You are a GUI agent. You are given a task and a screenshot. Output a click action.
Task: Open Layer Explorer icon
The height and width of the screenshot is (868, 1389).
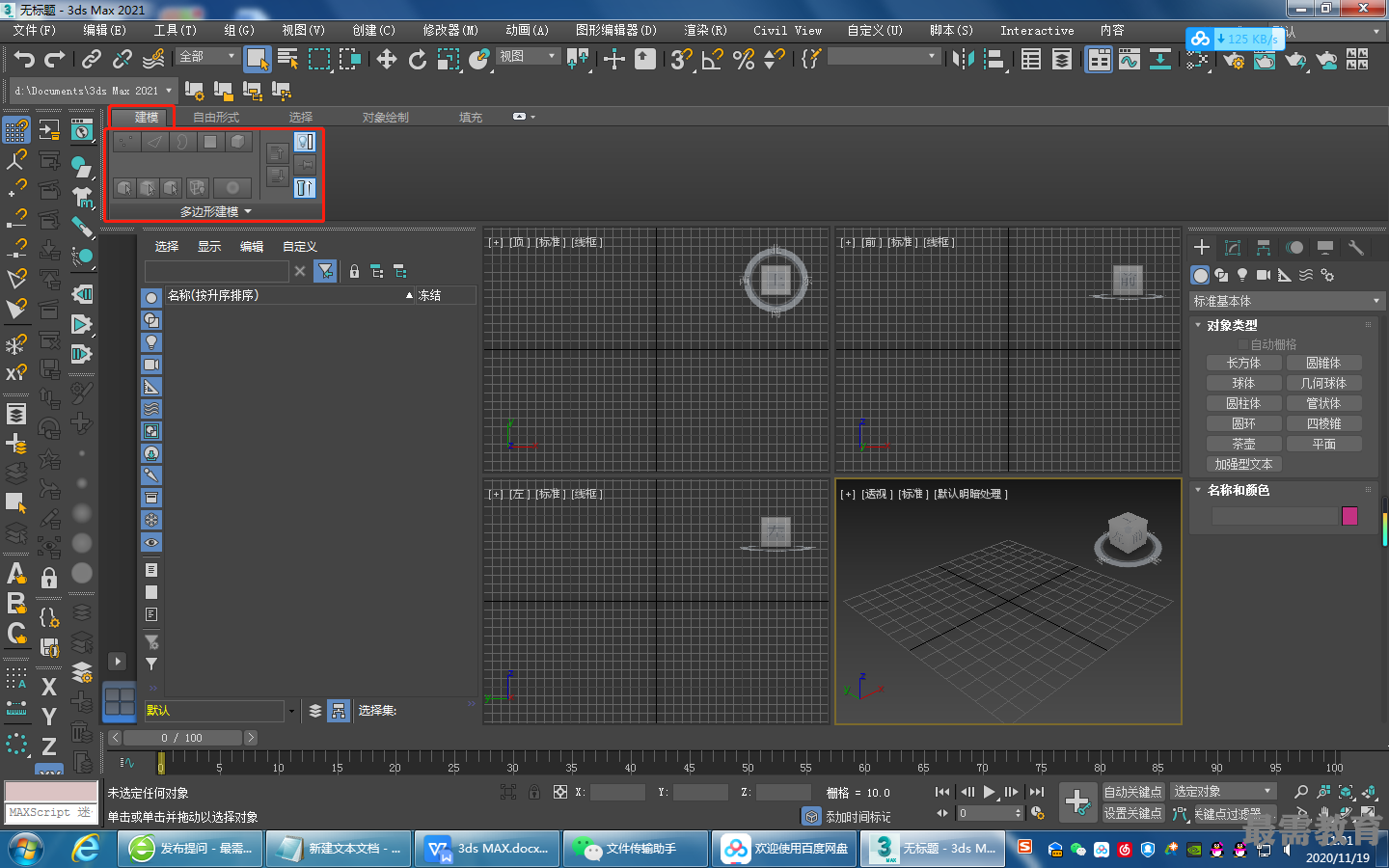coord(1062,60)
